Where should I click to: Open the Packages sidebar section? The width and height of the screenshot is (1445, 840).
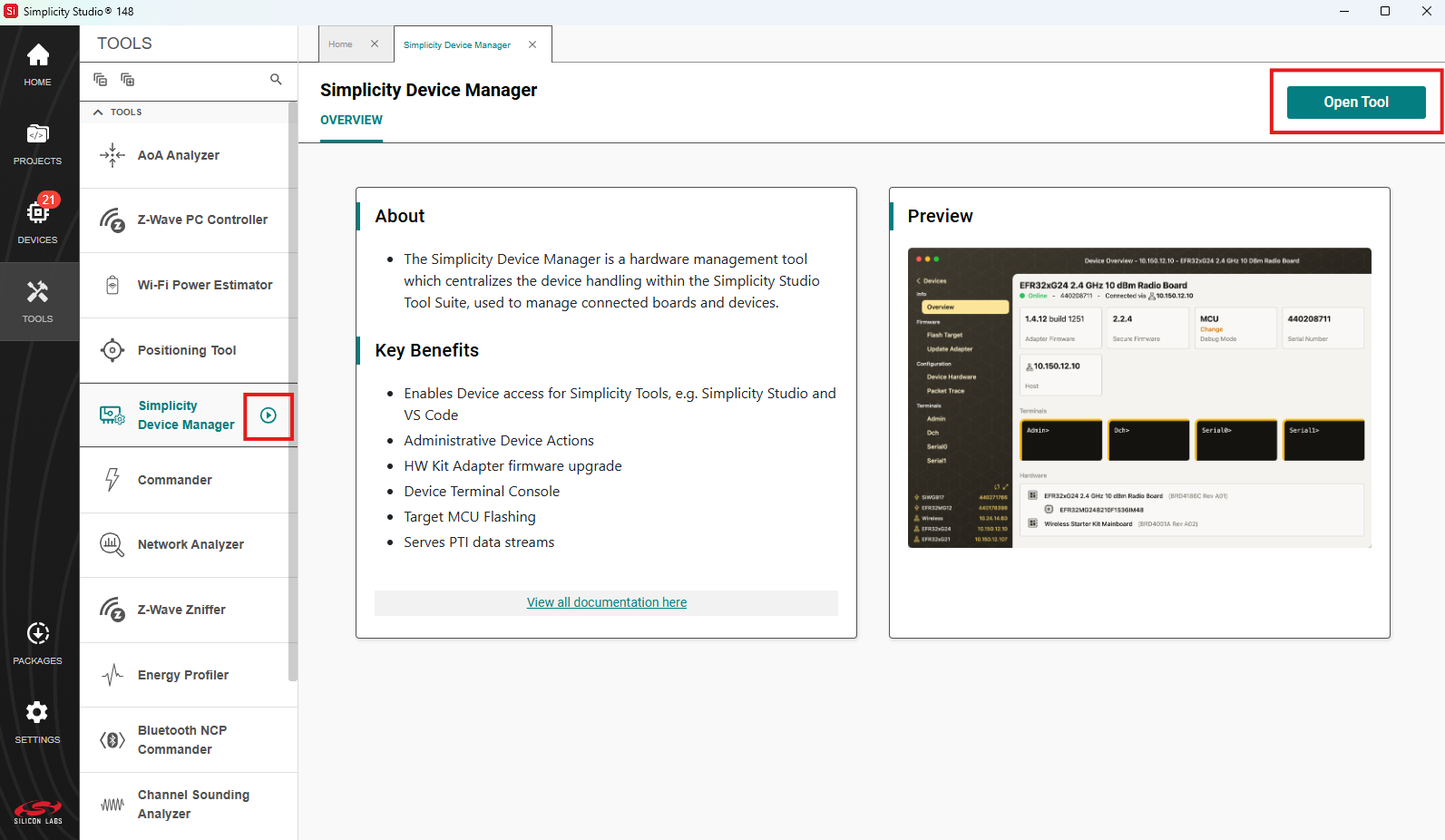37,643
